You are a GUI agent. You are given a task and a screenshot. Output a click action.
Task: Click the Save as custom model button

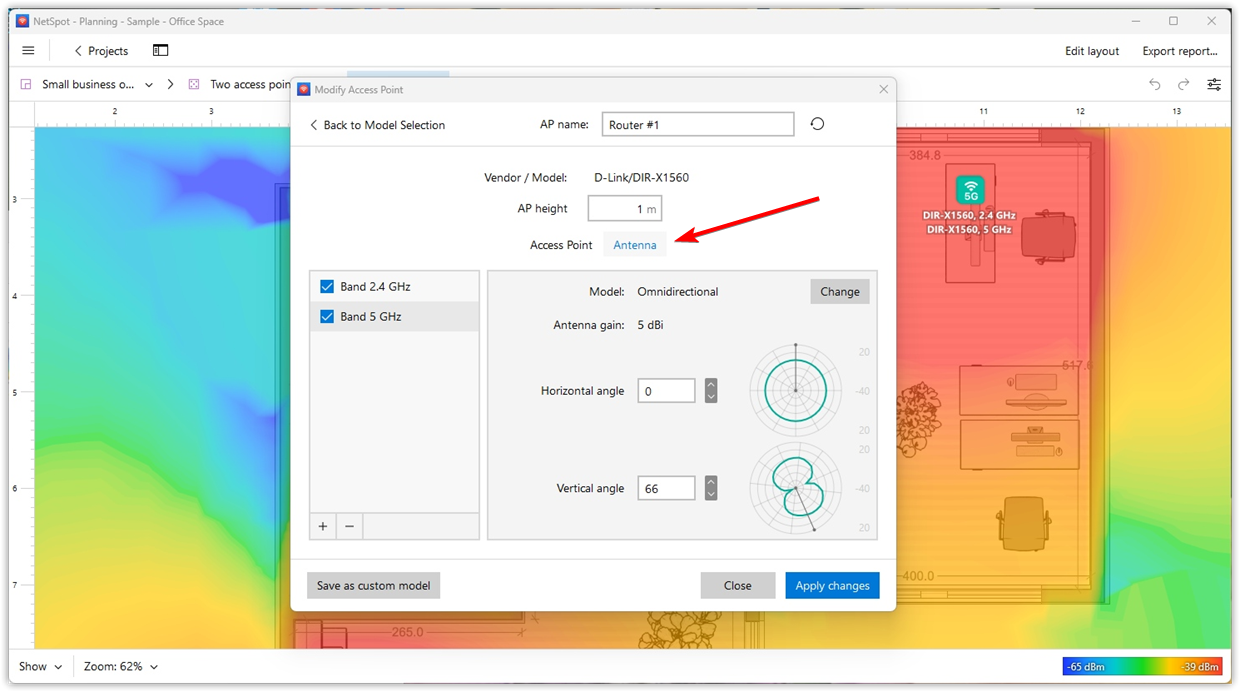(x=373, y=585)
